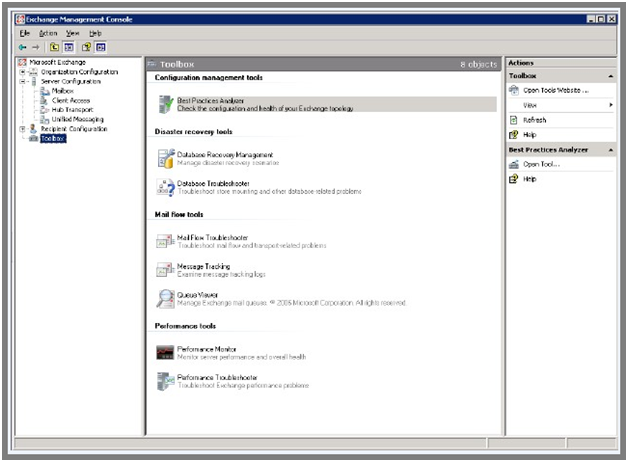This screenshot has height=462, width=628.
Task: Open the Help menu
Action: coord(95,33)
